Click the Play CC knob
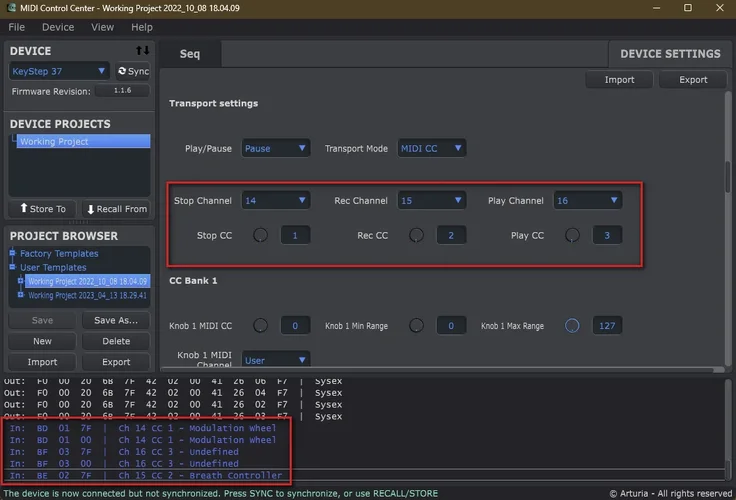Viewport: 736px width, 500px height. tap(572, 235)
